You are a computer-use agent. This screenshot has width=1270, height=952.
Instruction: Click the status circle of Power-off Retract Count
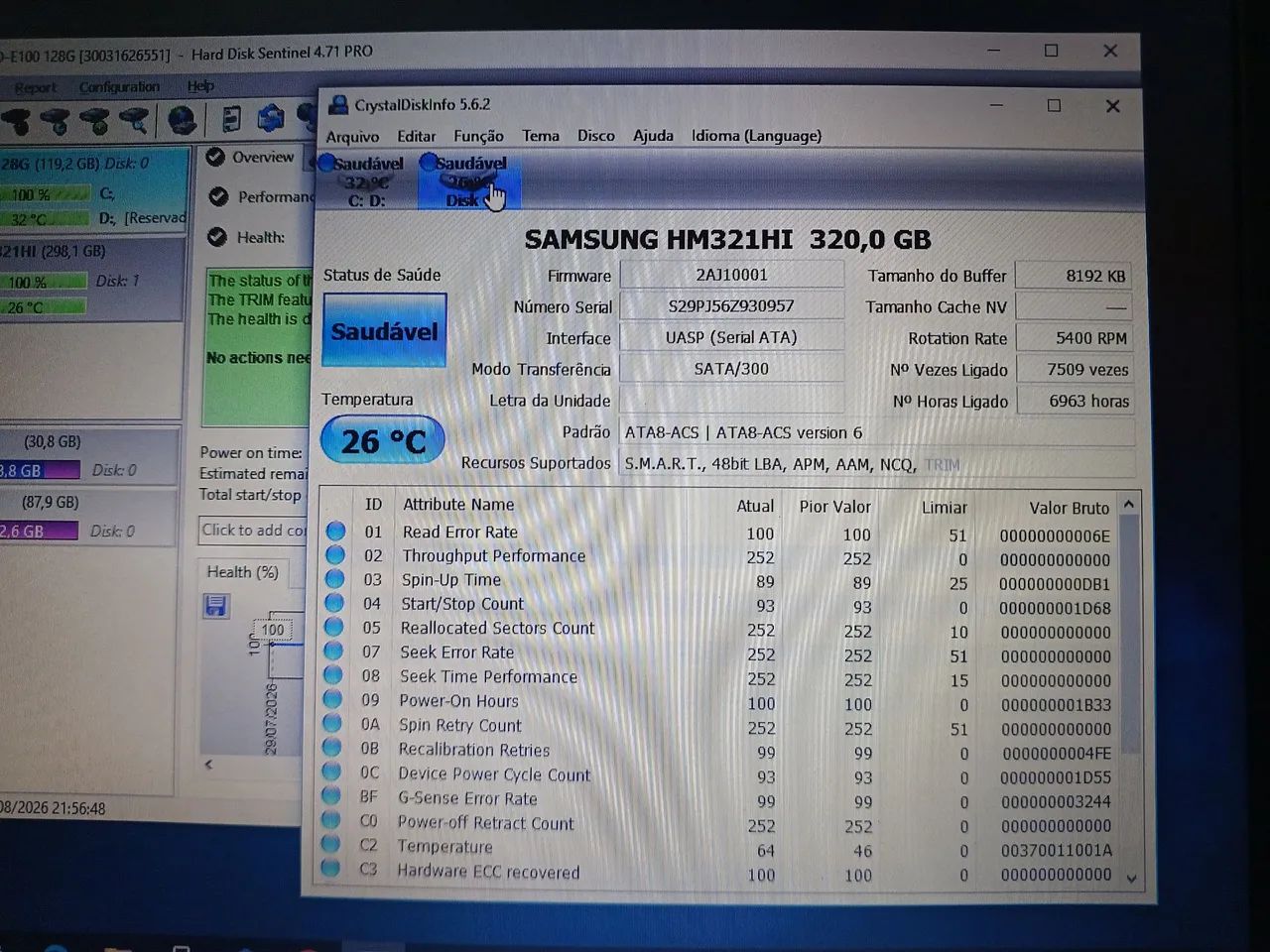click(x=331, y=821)
